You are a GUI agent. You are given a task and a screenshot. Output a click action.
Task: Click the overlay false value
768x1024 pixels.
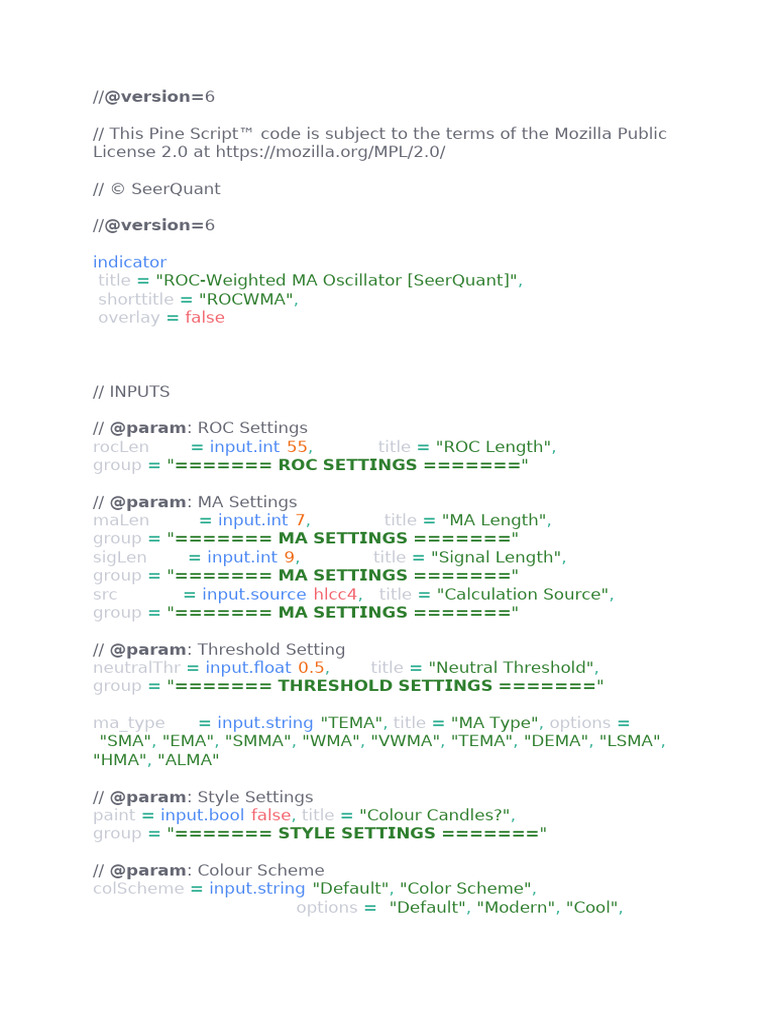point(204,317)
